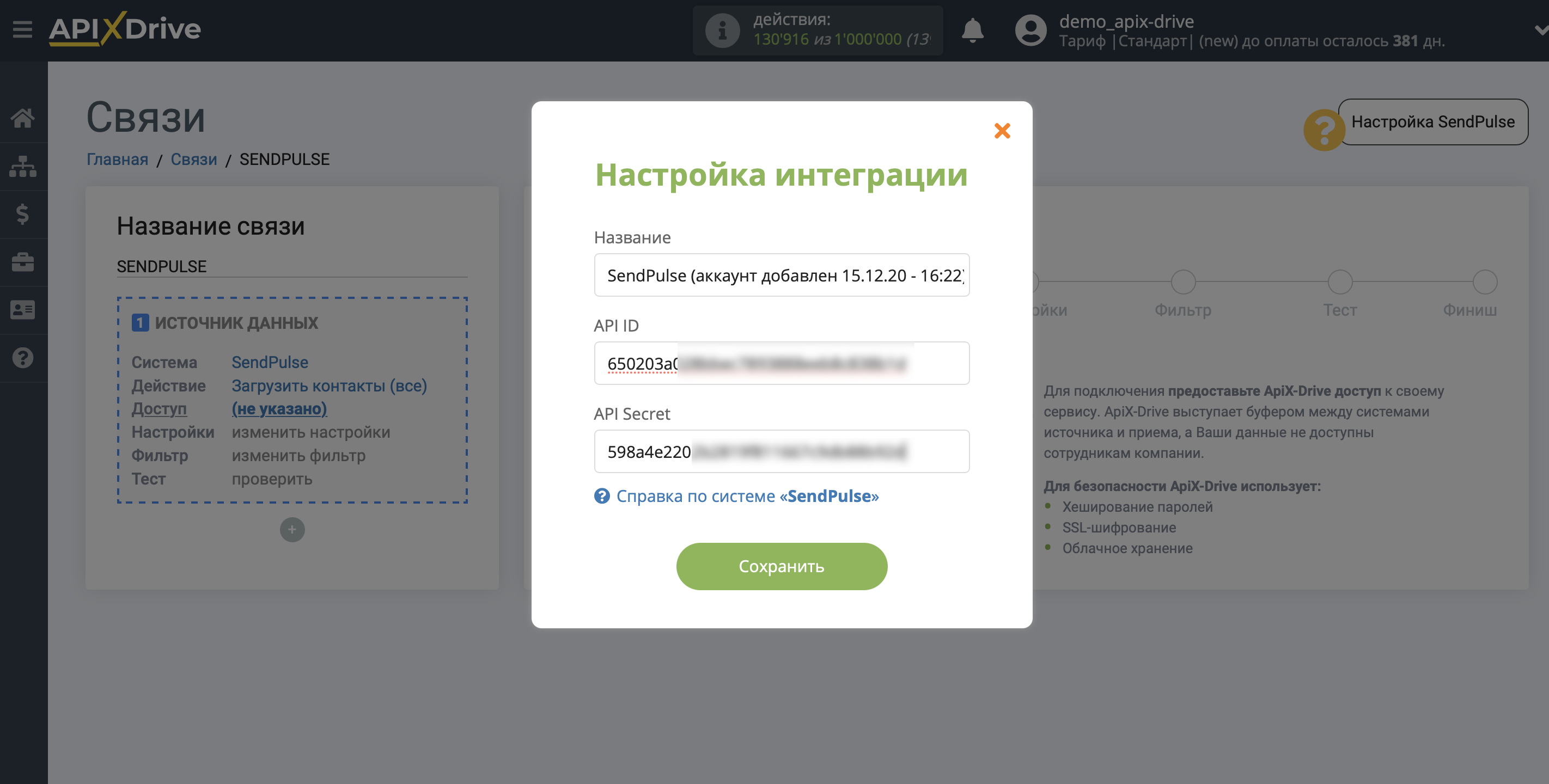1549x784 pixels.
Task: Click проверить test text
Action: point(272,479)
